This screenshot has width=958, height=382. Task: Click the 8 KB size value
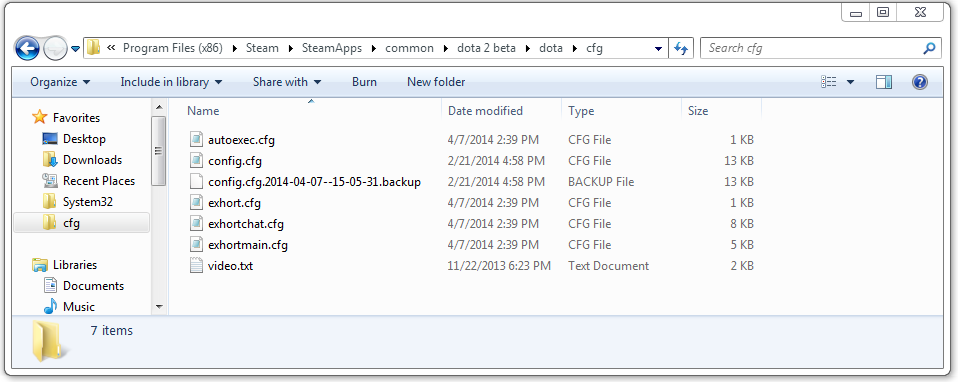click(x=742, y=224)
